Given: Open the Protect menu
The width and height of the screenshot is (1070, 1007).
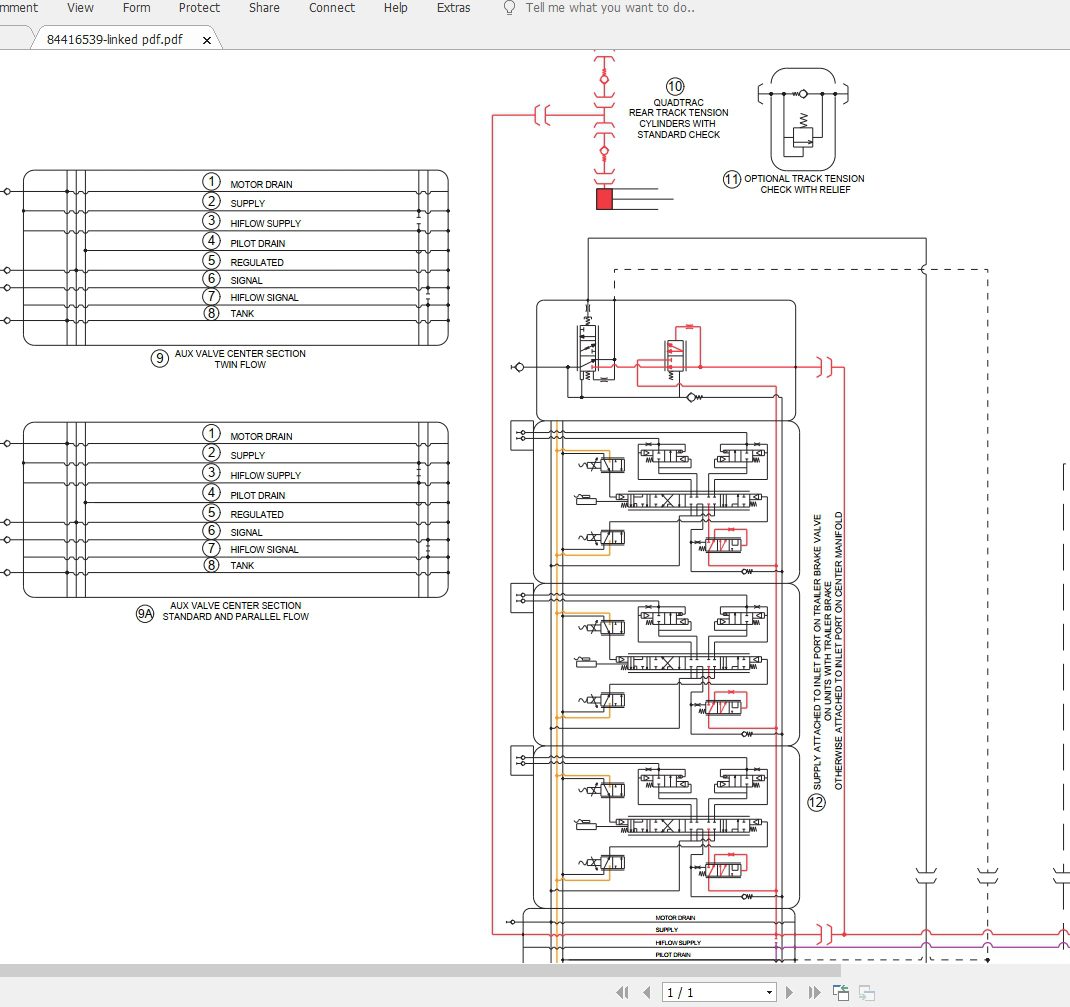Looking at the screenshot, I should pos(199,8).
